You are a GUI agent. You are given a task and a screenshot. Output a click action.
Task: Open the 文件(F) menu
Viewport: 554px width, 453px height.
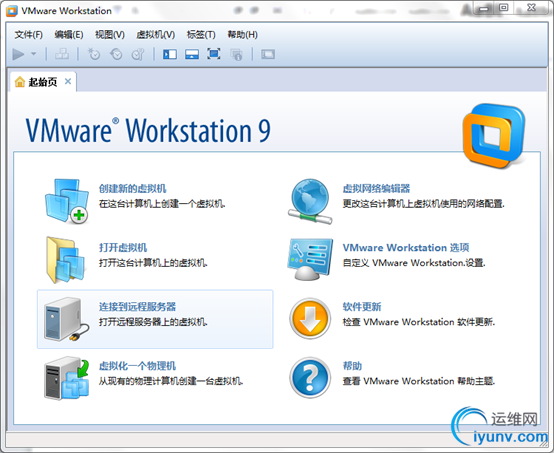29,35
